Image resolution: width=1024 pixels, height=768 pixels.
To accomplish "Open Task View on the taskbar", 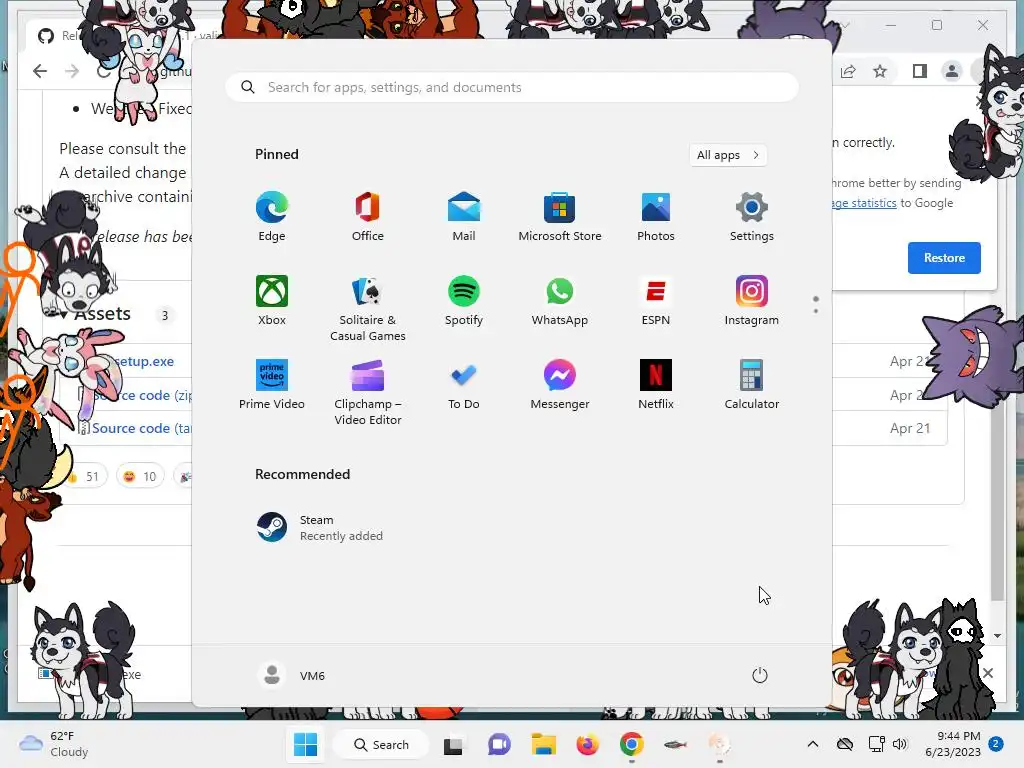I will [453, 744].
